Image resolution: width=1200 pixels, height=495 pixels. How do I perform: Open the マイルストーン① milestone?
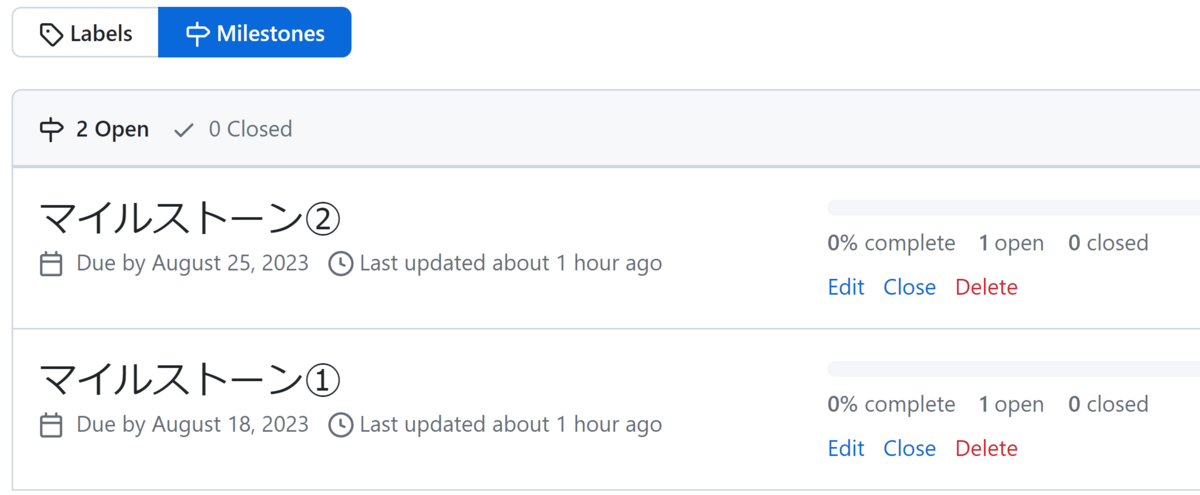point(190,379)
